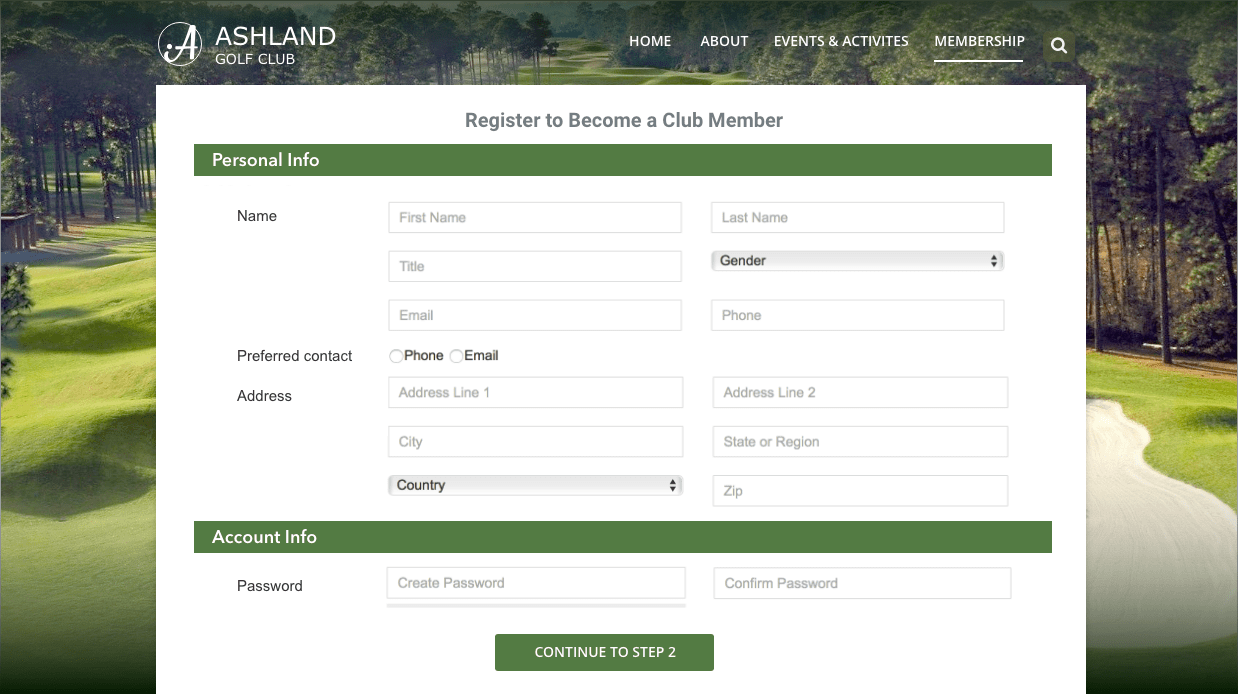Click the Confirm Password field
This screenshot has width=1238, height=694.
coord(861,583)
